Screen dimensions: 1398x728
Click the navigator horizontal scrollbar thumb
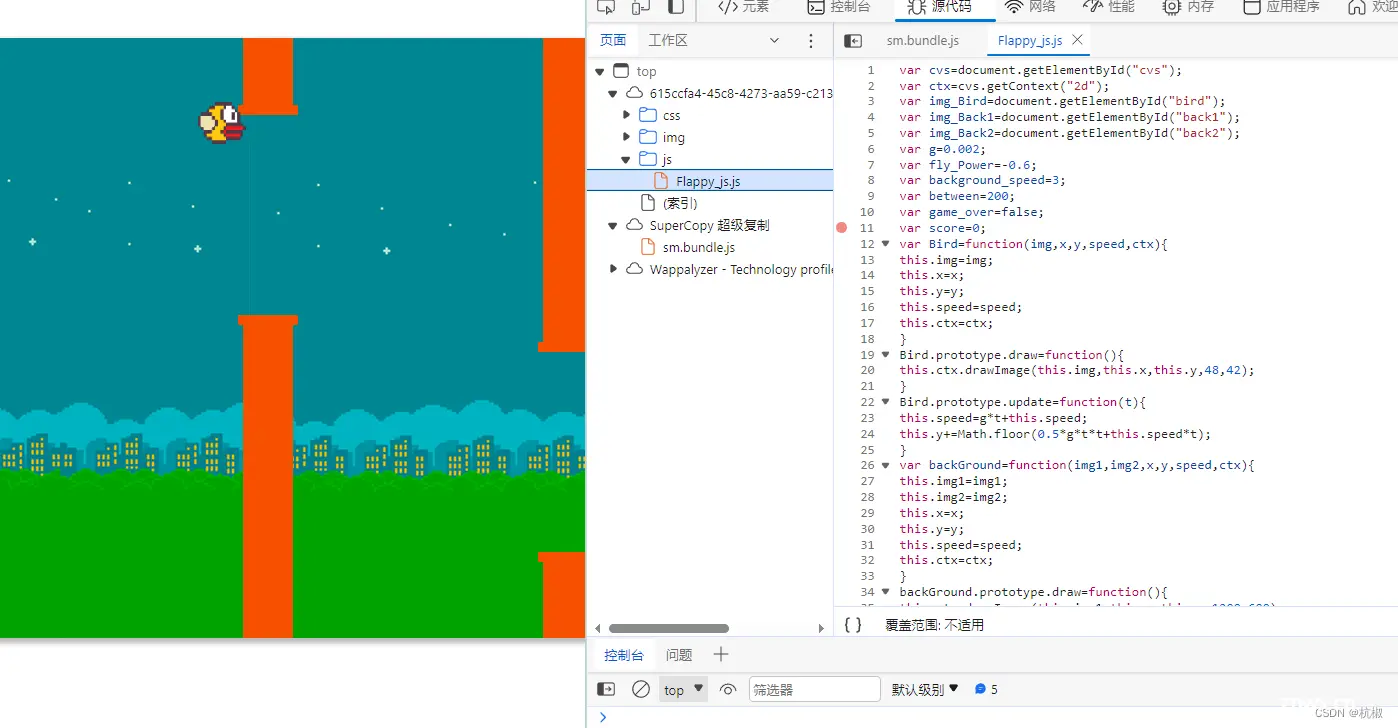click(x=669, y=628)
